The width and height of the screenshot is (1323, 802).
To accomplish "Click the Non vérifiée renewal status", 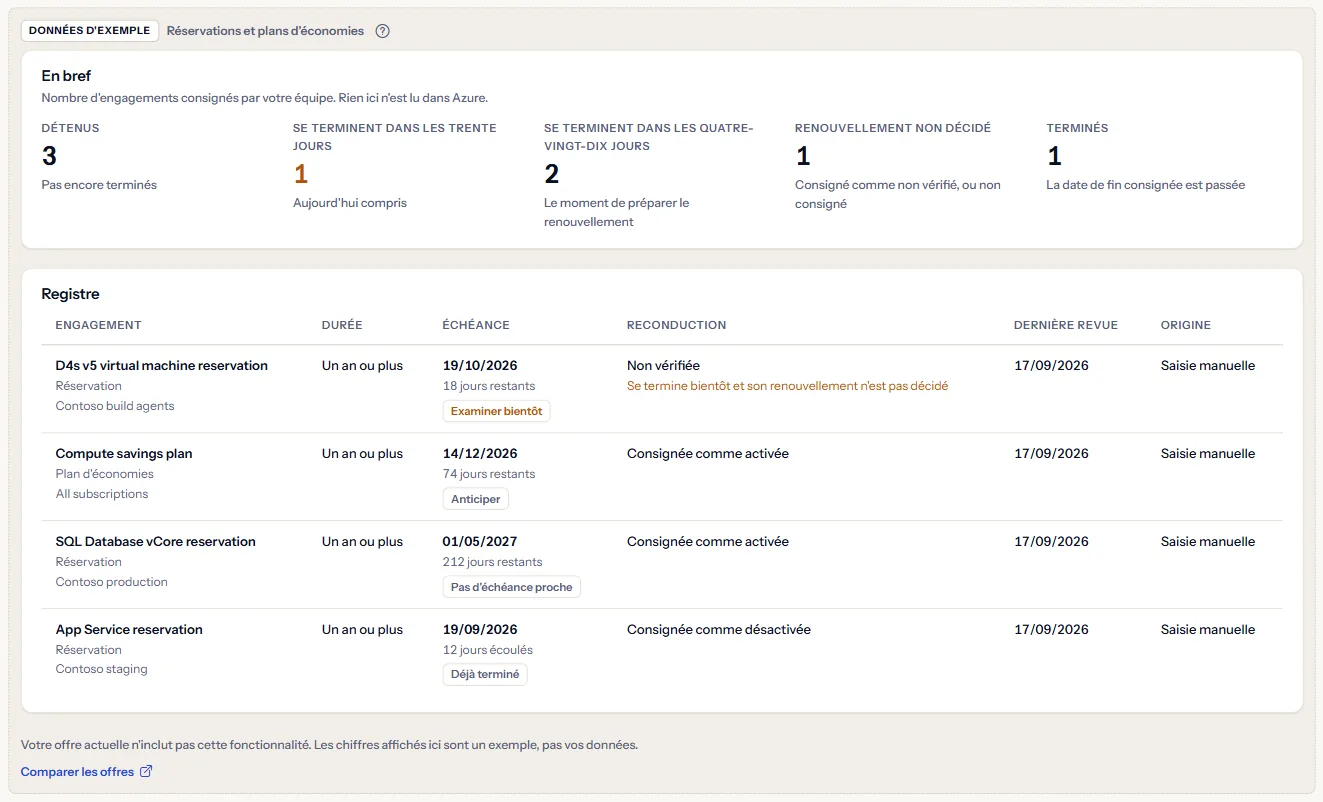I will tap(663, 366).
